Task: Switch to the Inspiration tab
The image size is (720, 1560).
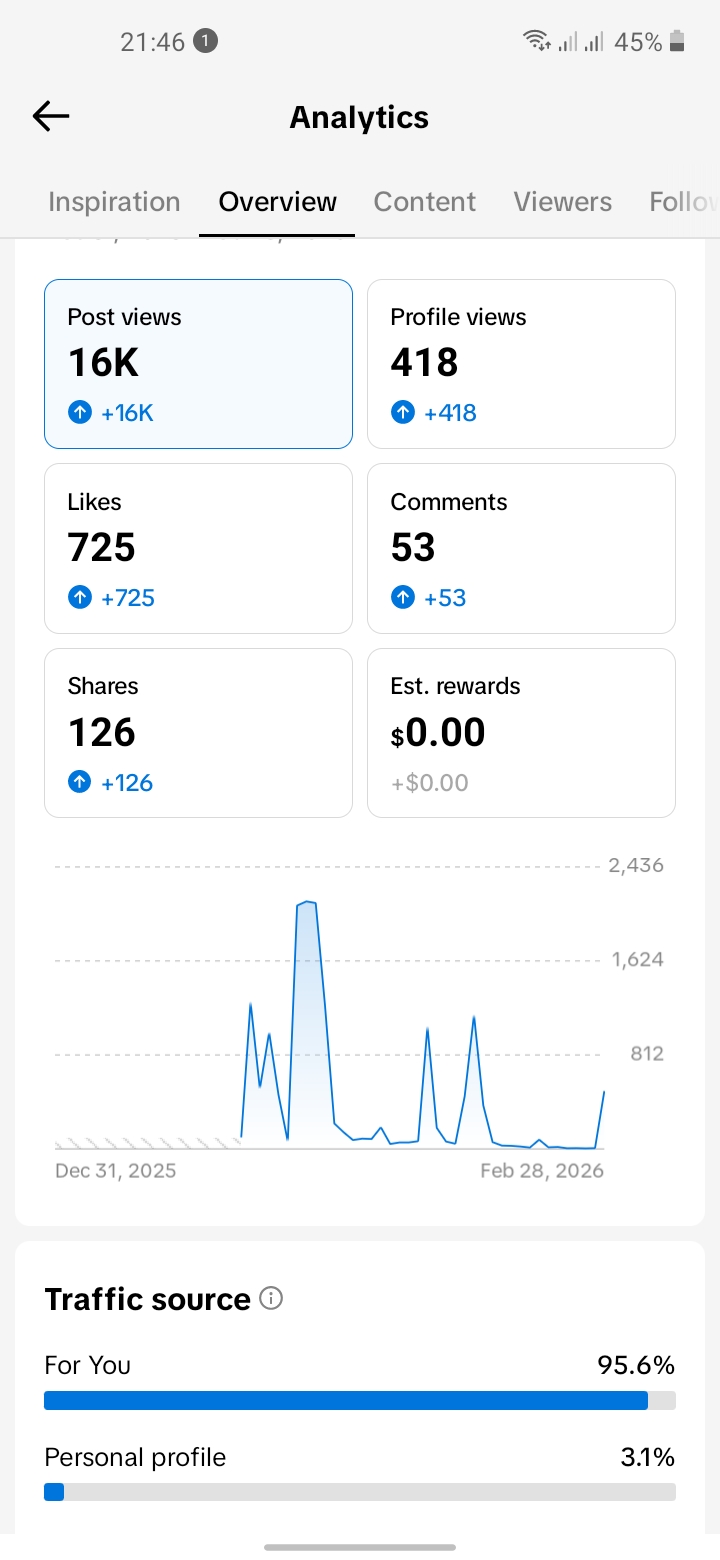Action: tap(114, 202)
